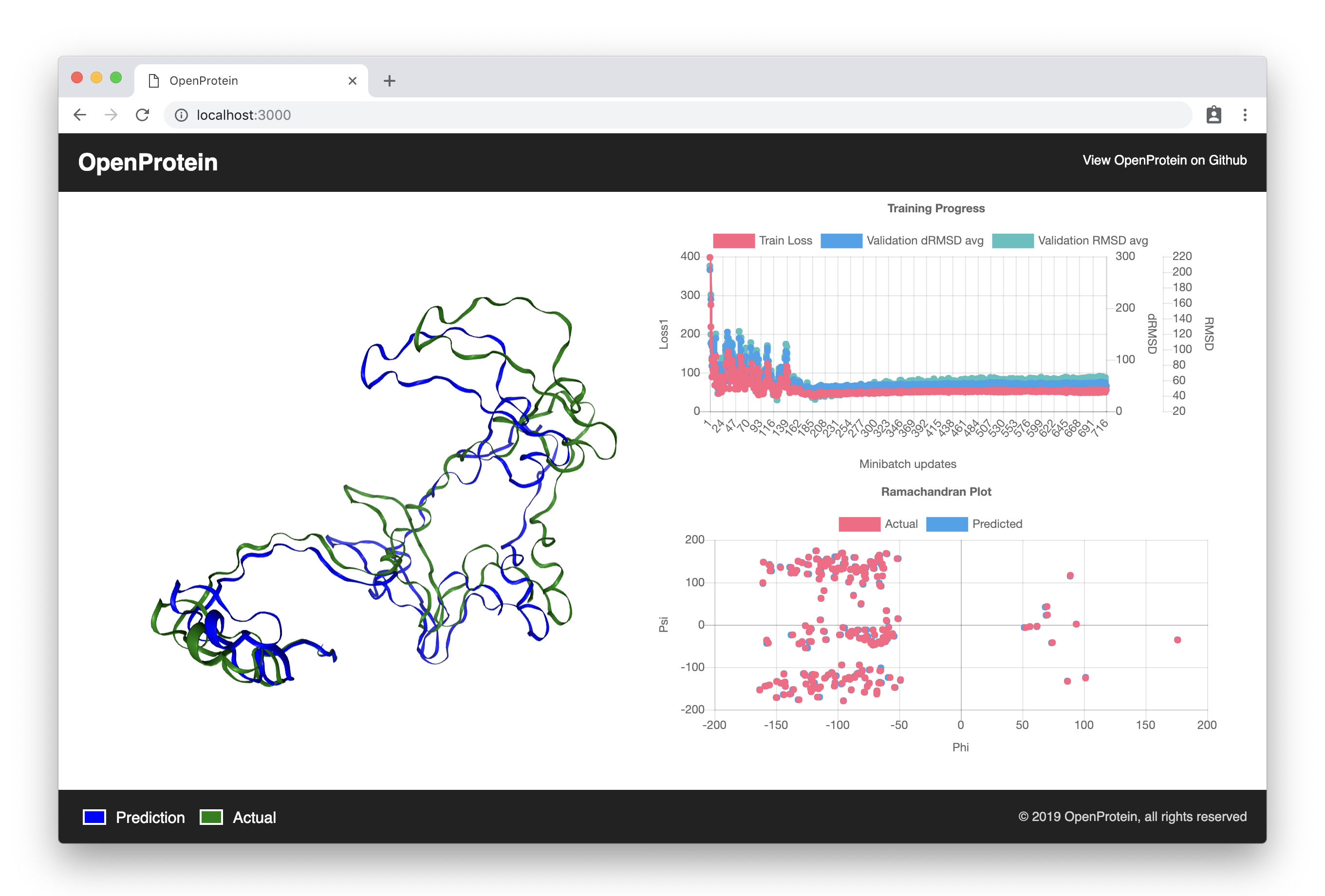The image size is (1325, 896).
Task: Click the OpenProtein header title
Action: 148,163
